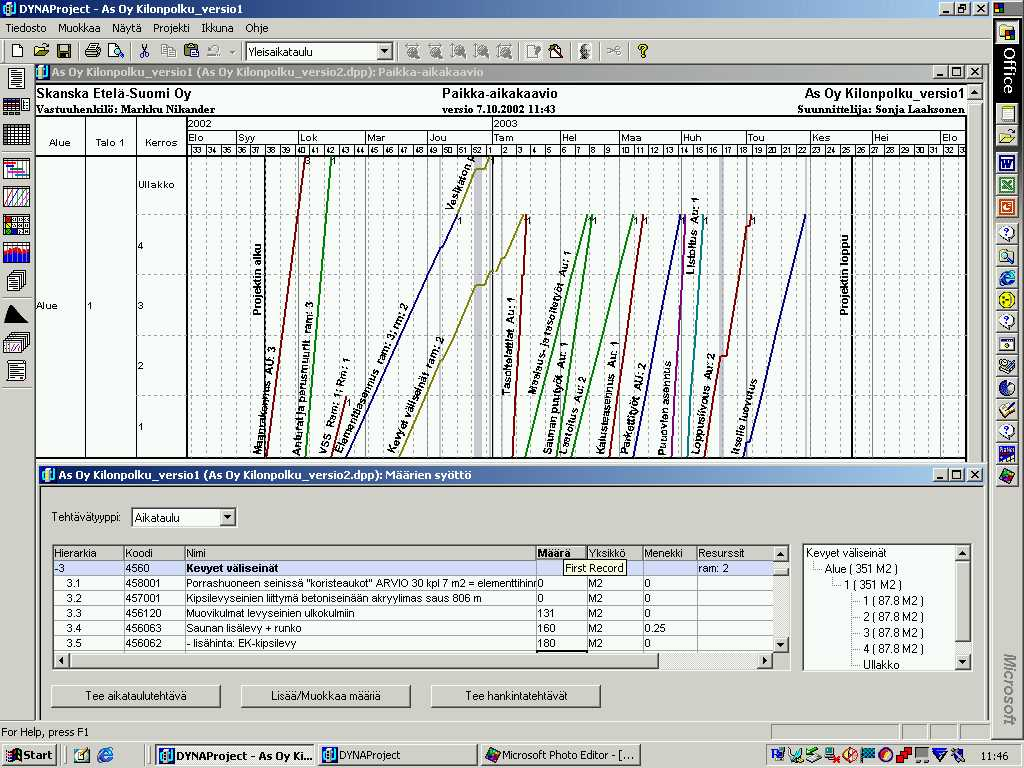Image resolution: width=1024 pixels, height=768 pixels.
Task: Click the tree panel's scroll down arrow
Action: [963, 662]
